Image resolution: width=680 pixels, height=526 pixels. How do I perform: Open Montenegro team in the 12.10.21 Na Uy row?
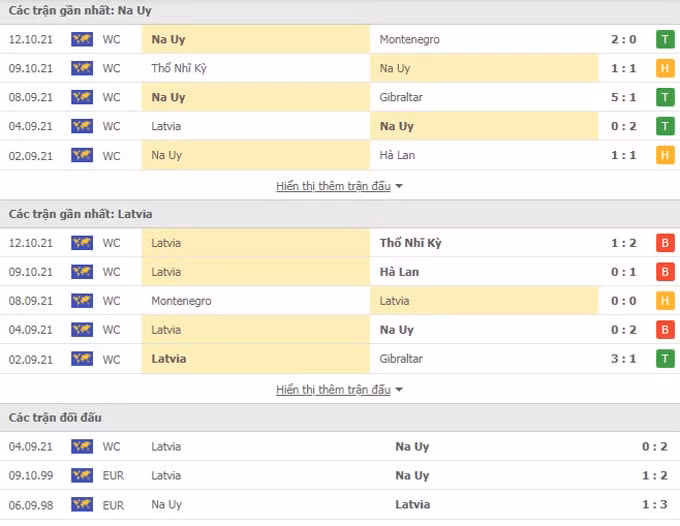(409, 39)
